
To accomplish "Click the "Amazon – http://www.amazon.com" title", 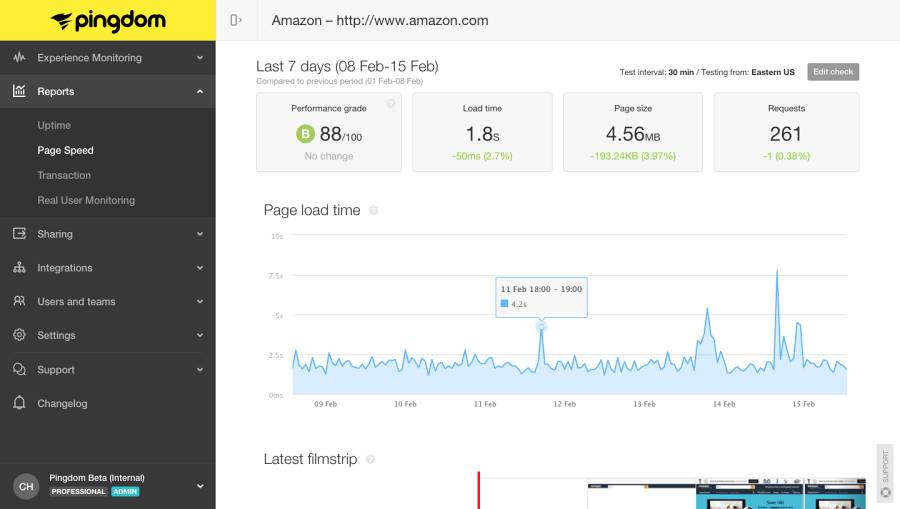I will [x=380, y=21].
